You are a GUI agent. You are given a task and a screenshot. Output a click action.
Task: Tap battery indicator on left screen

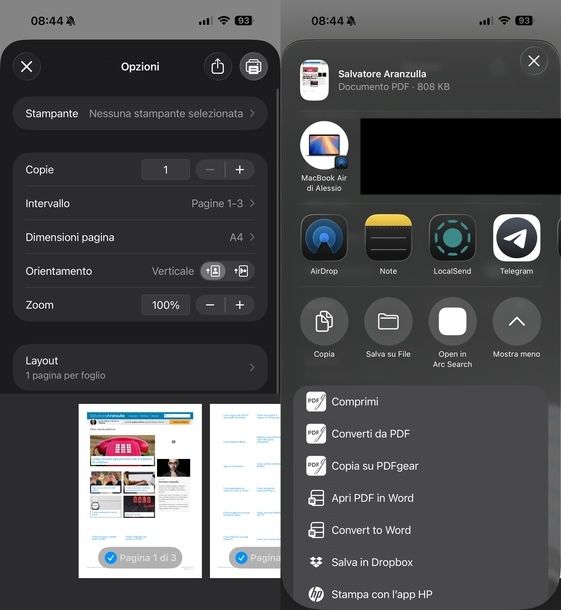point(244,21)
